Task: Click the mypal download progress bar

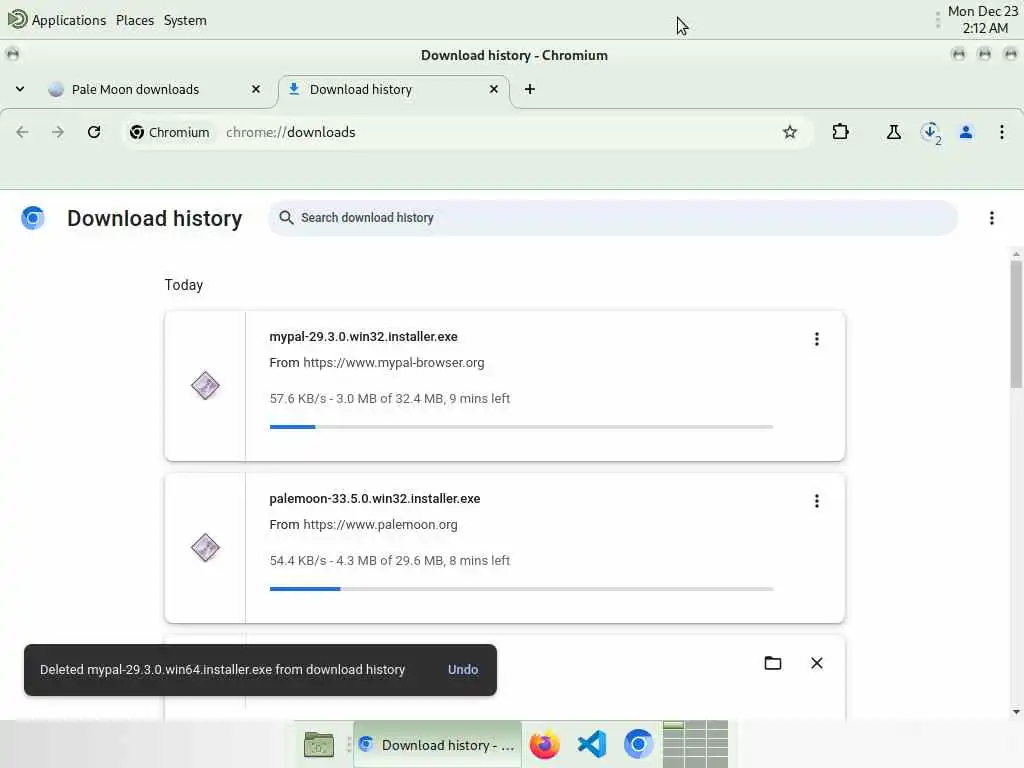Action: coord(521,427)
